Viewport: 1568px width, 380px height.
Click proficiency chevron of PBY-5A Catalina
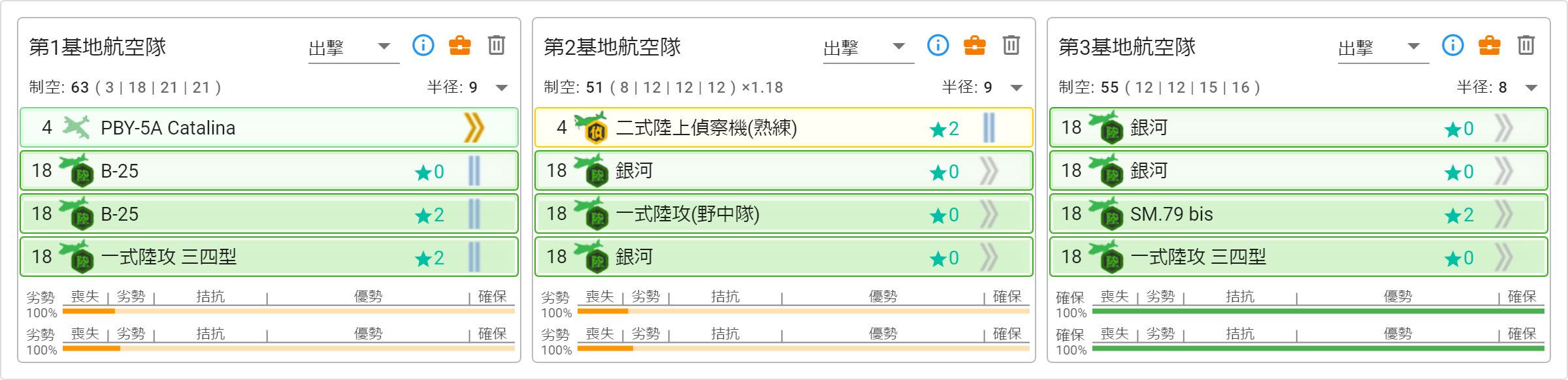[474, 127]
